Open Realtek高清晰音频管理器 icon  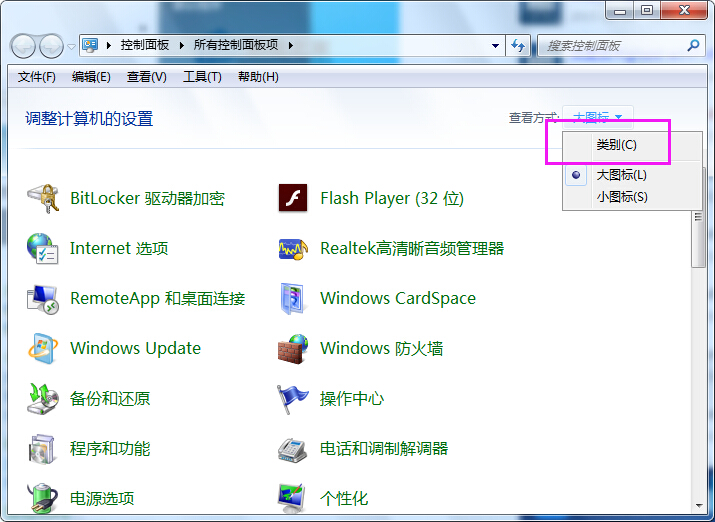293,248
